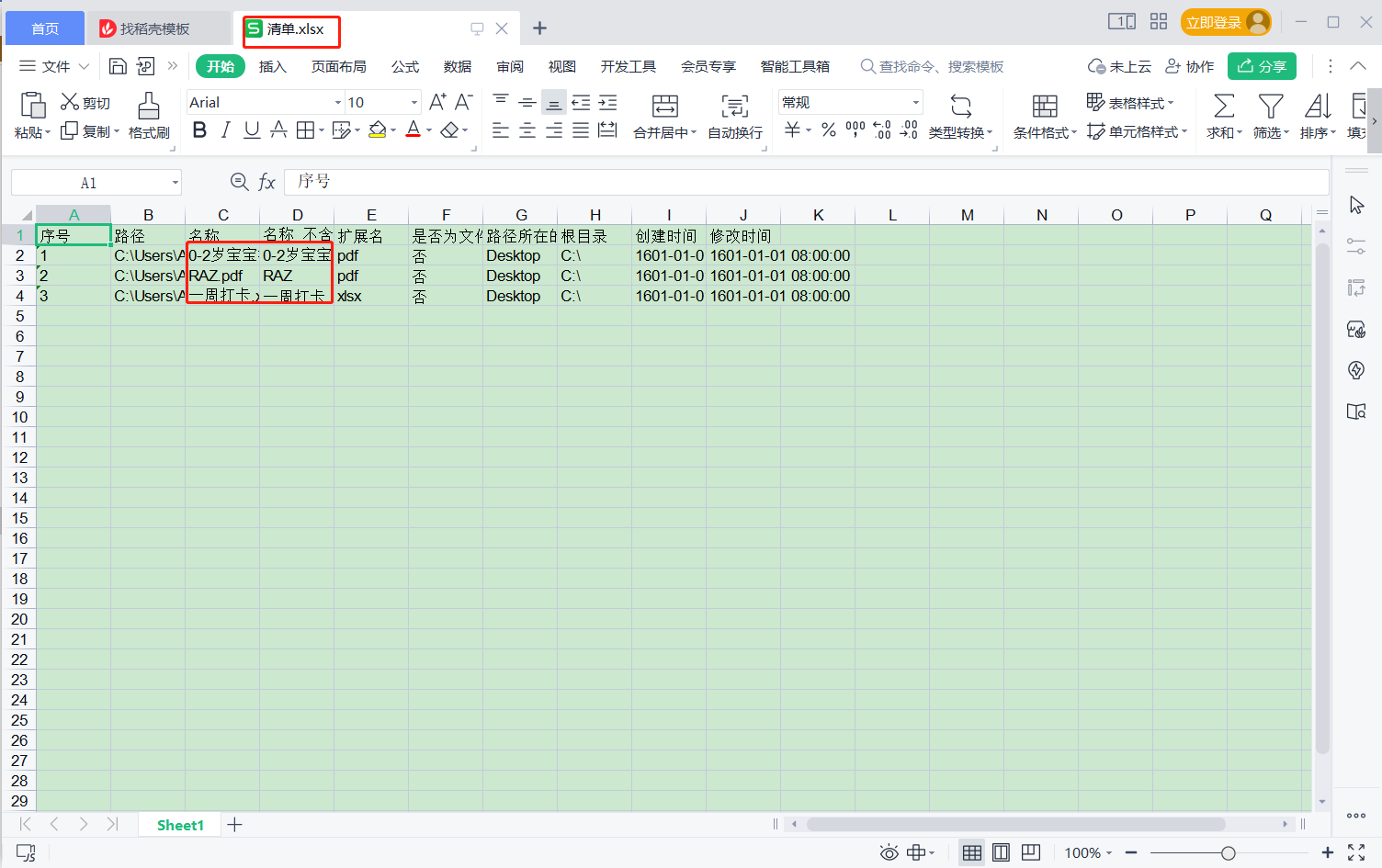Screen dimensions: 1382x868
Task: Apply the Filter 筛选 tool
Action: click(1270, 115)
